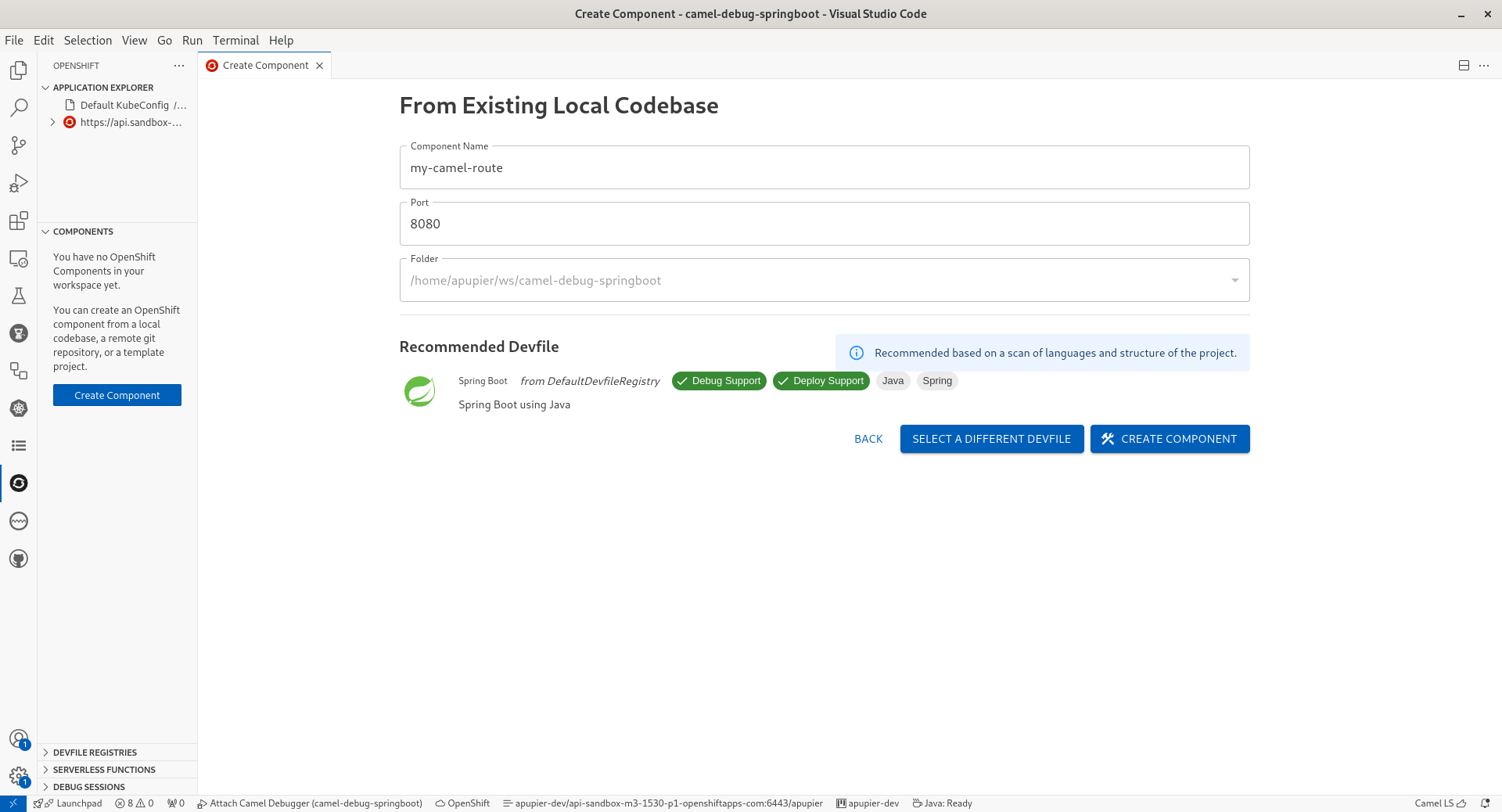Switch to the Create Component tab
Screen dimensions: 1502x812
point(264,66)
